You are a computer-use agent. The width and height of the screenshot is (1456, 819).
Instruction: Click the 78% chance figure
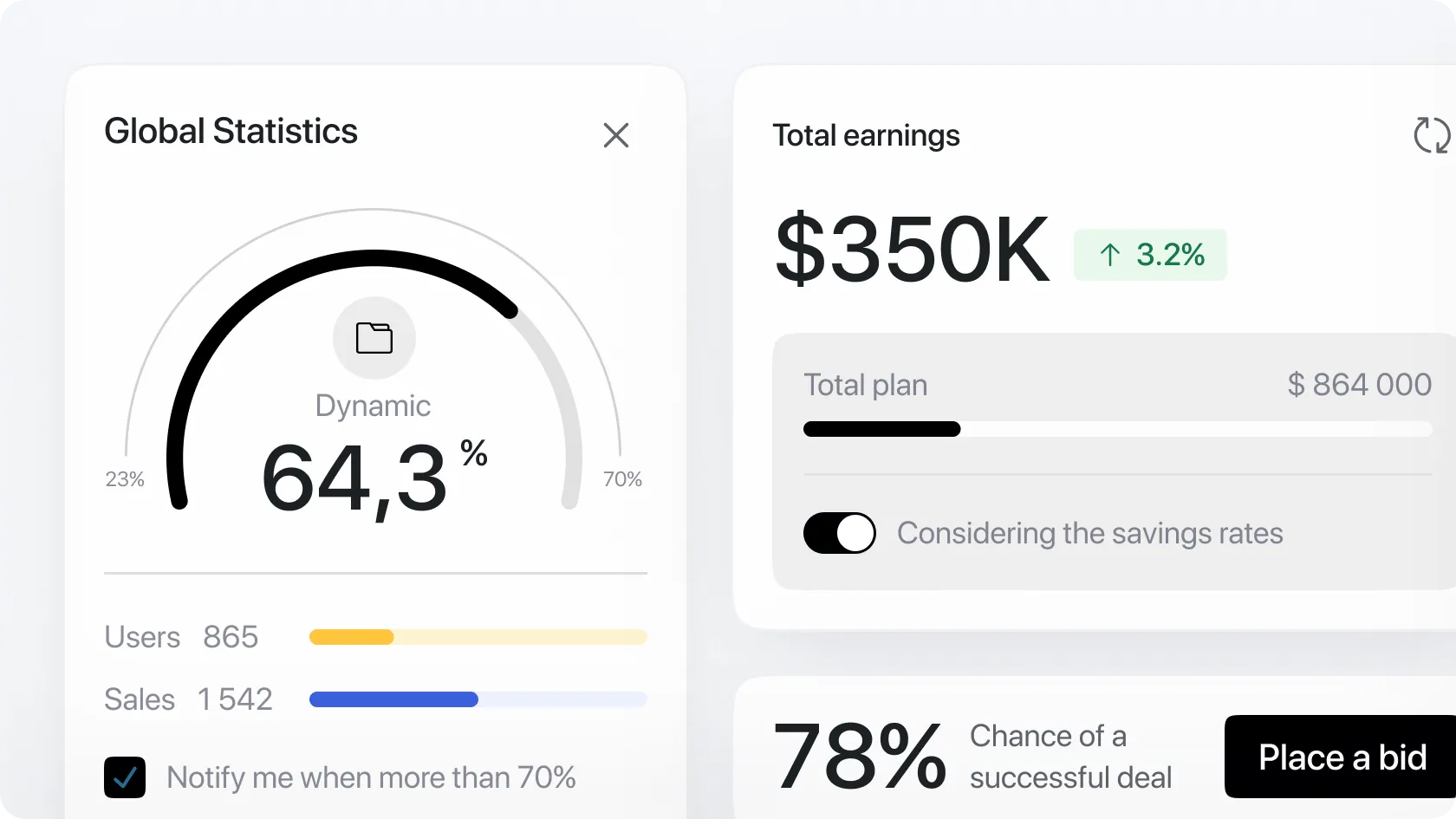[859, 756]
